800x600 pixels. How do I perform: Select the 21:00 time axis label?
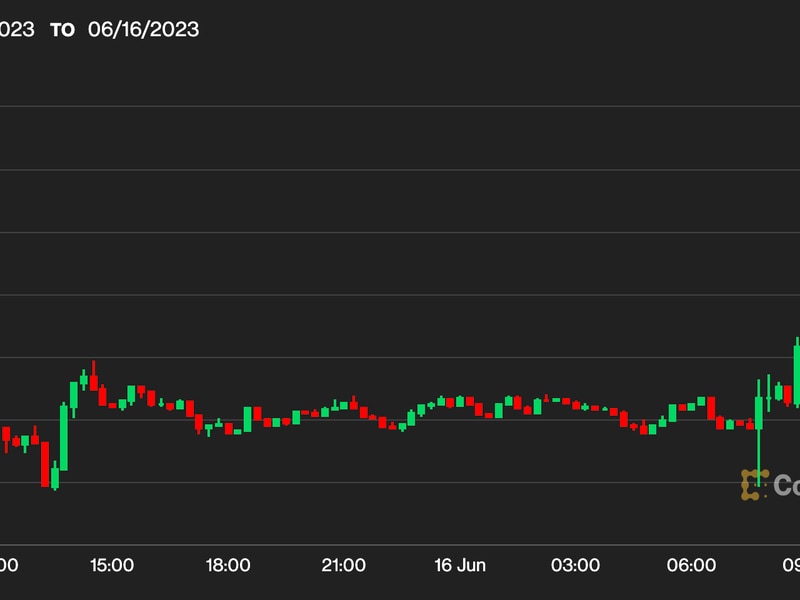tap(343, 565)
